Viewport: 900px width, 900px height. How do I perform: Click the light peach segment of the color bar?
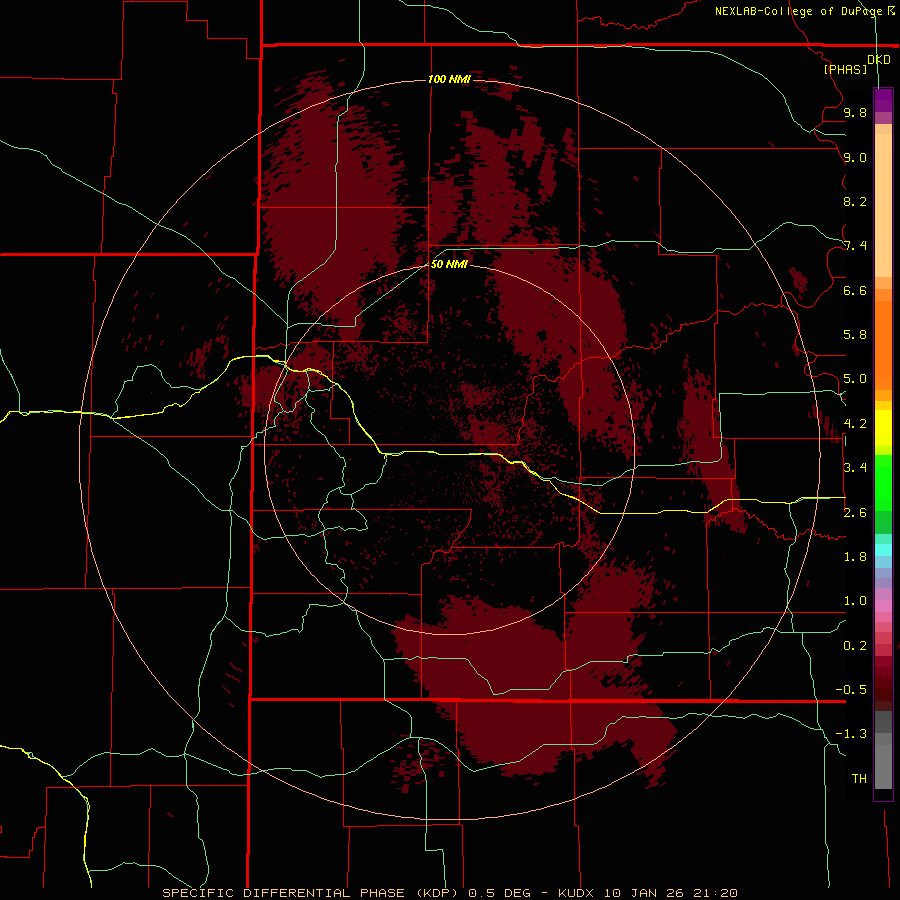point(883,205)
